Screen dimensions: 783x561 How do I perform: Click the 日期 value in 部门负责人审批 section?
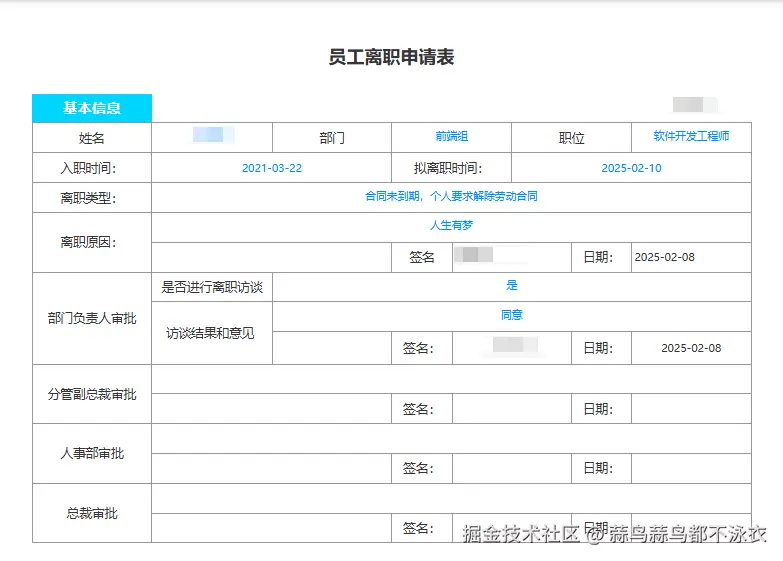pyautogui.click(x=691, y=348)
